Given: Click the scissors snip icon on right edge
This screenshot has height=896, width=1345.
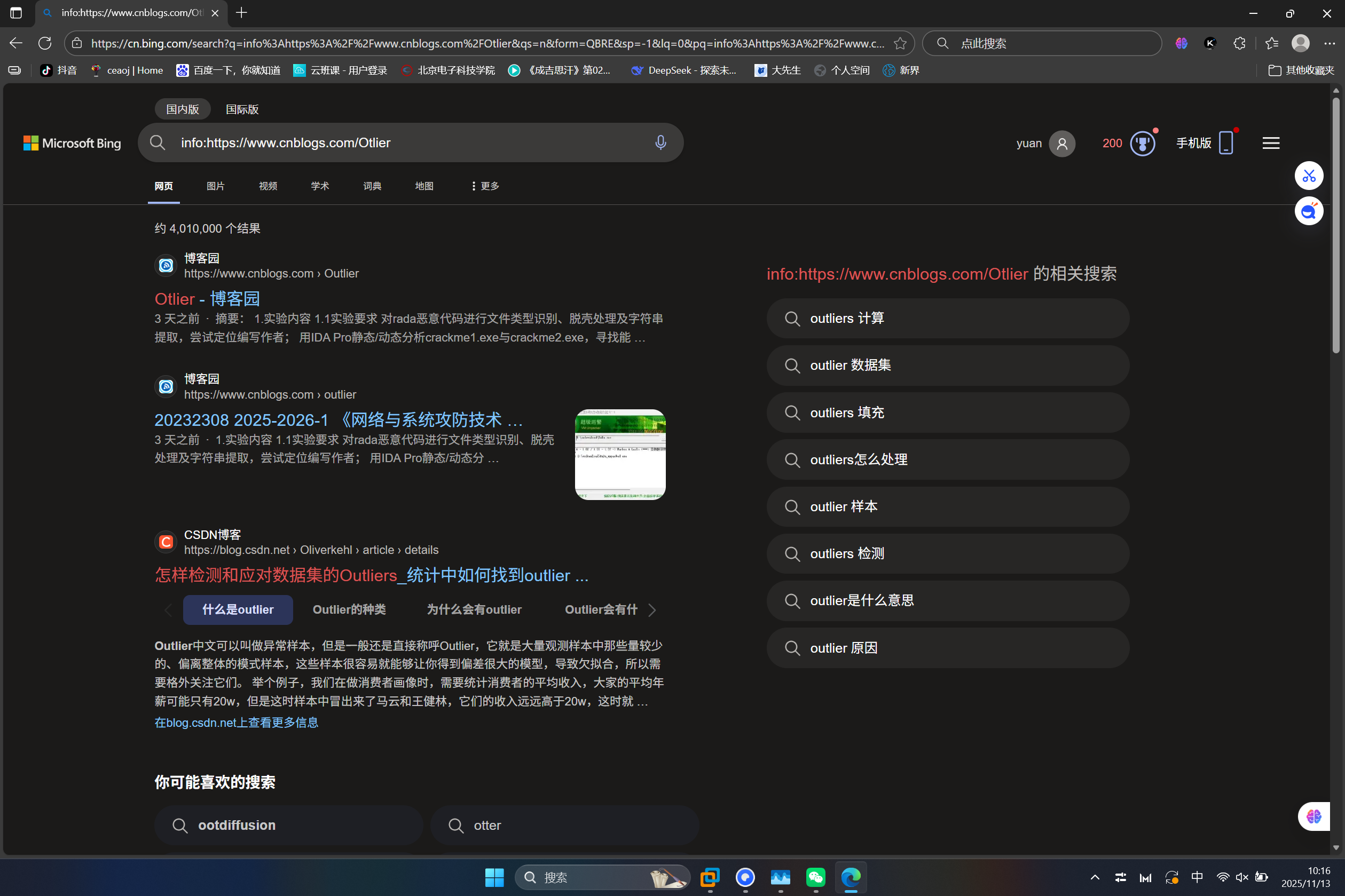Looking at the screenshot, I should click(x=1308, y=176).
